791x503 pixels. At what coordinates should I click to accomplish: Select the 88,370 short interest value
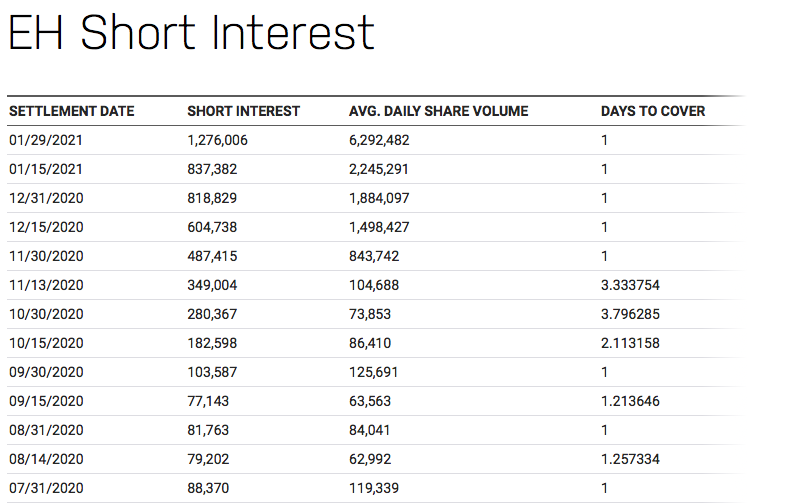[x=208, y=488]
